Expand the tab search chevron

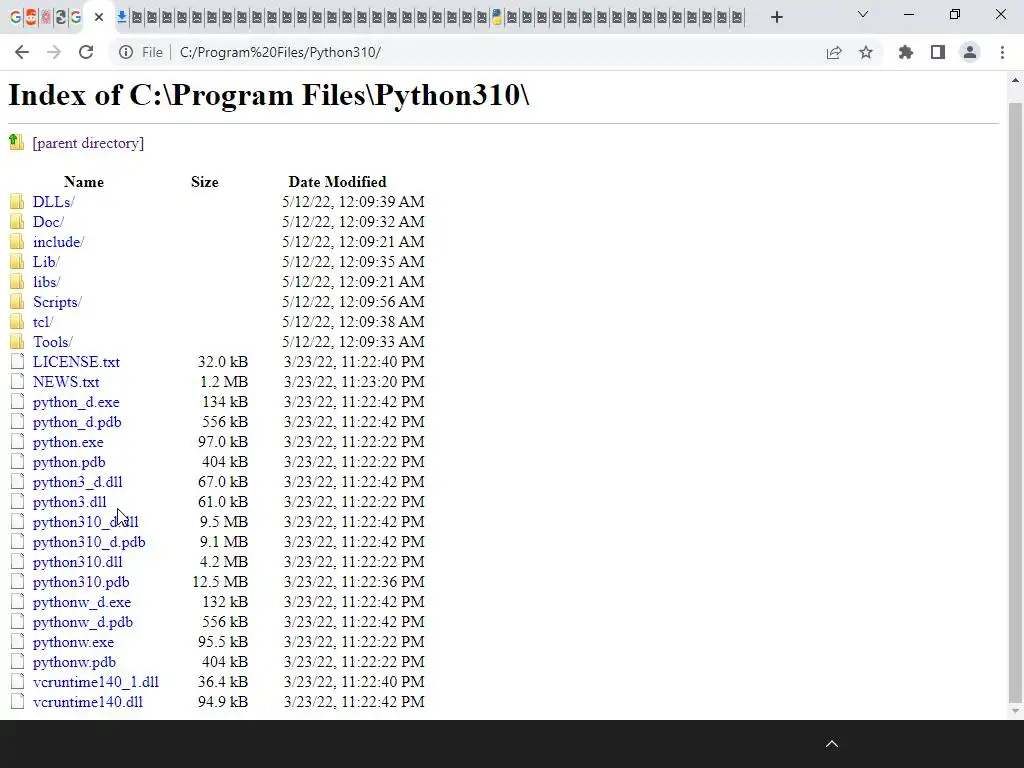863,14
